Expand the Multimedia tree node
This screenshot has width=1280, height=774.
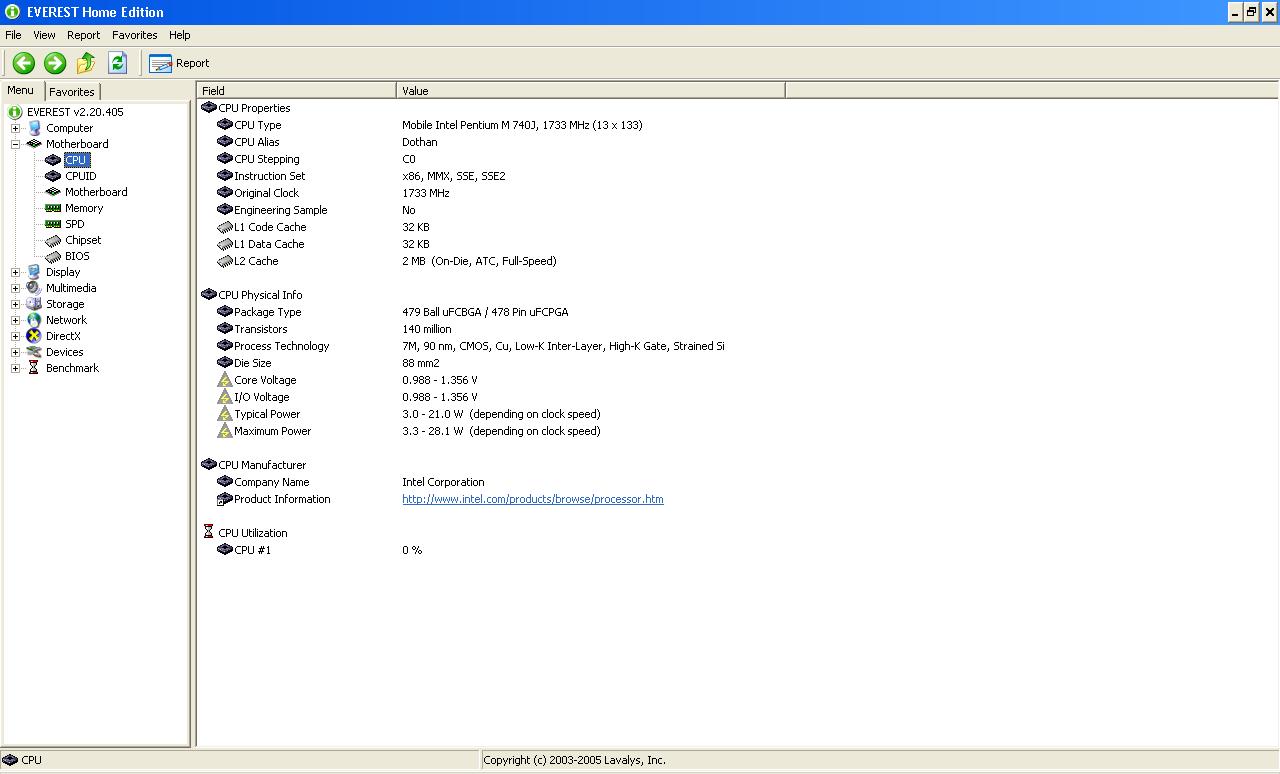15,288
